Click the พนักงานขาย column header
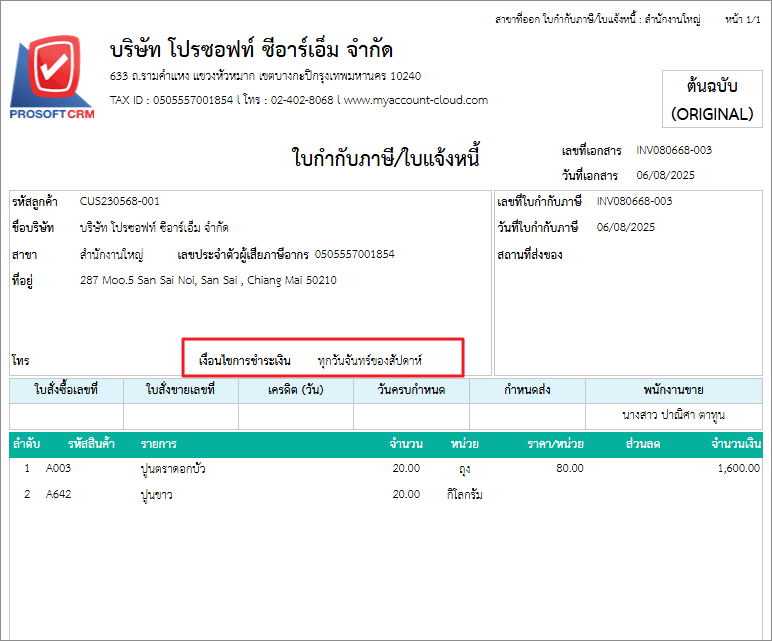Image resolution: width=772 pixels, height=641 pixels. pyautogui.click(x=676, y=390)
